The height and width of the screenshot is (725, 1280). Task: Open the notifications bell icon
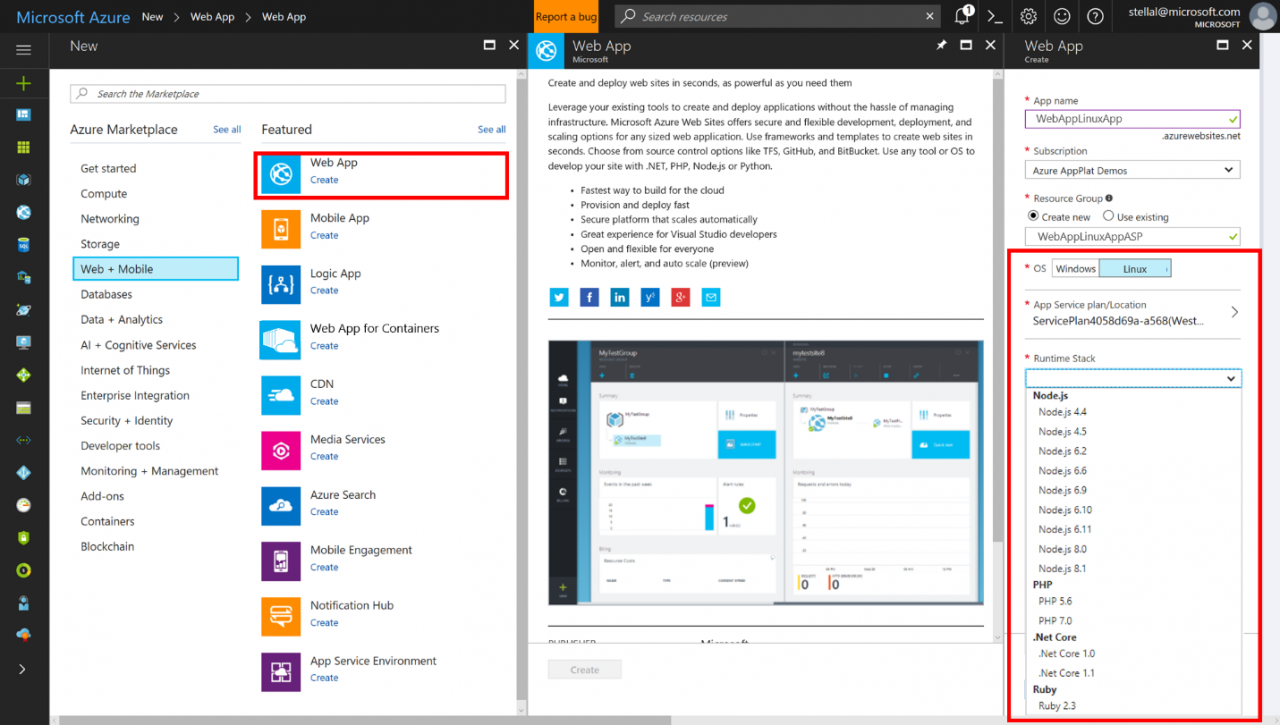[961, 16]
